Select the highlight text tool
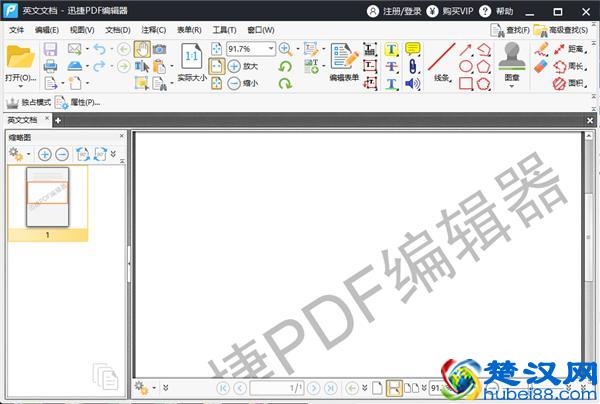 (392, 49)
